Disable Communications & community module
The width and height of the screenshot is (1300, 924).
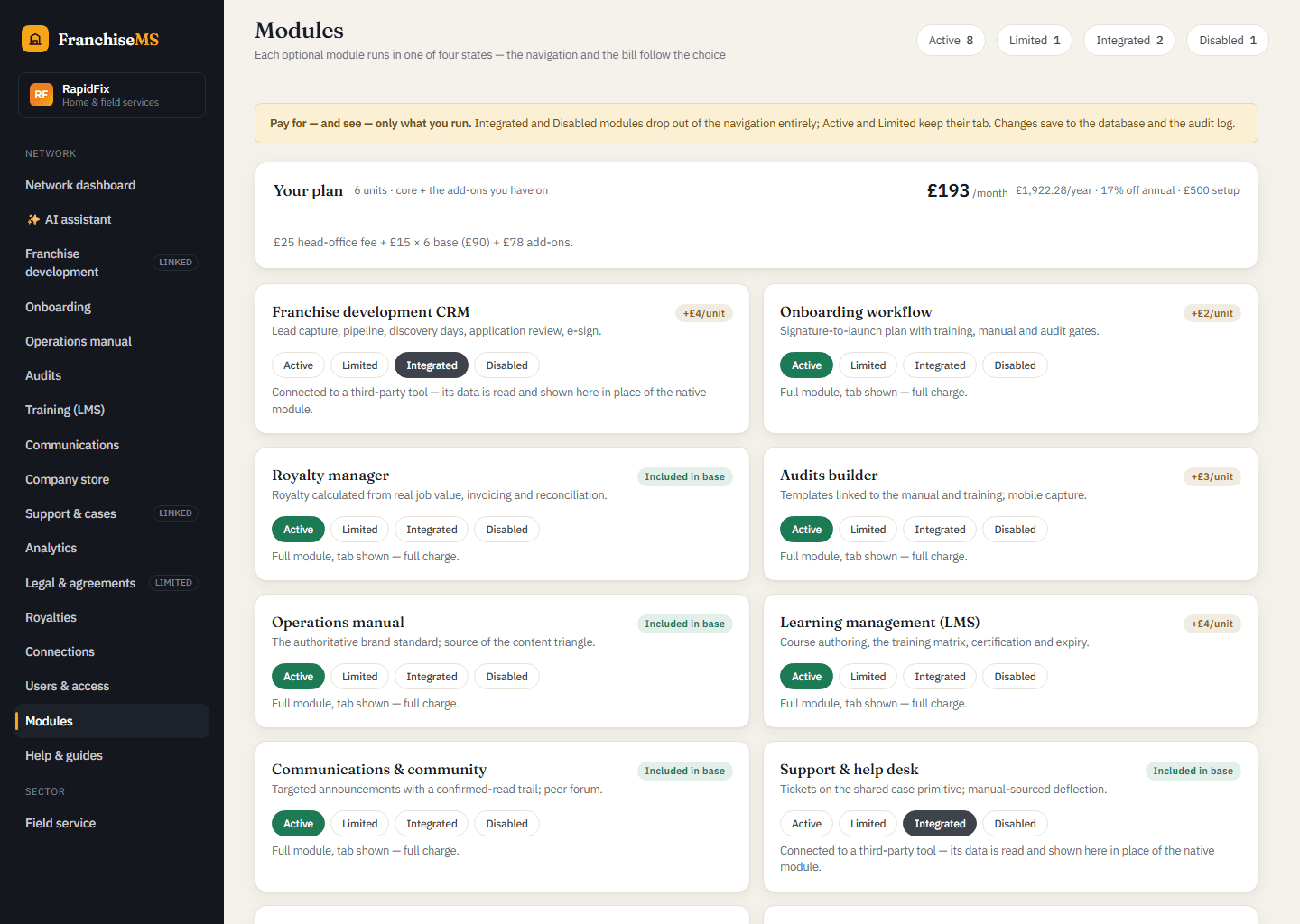click(x=506, y=824)
